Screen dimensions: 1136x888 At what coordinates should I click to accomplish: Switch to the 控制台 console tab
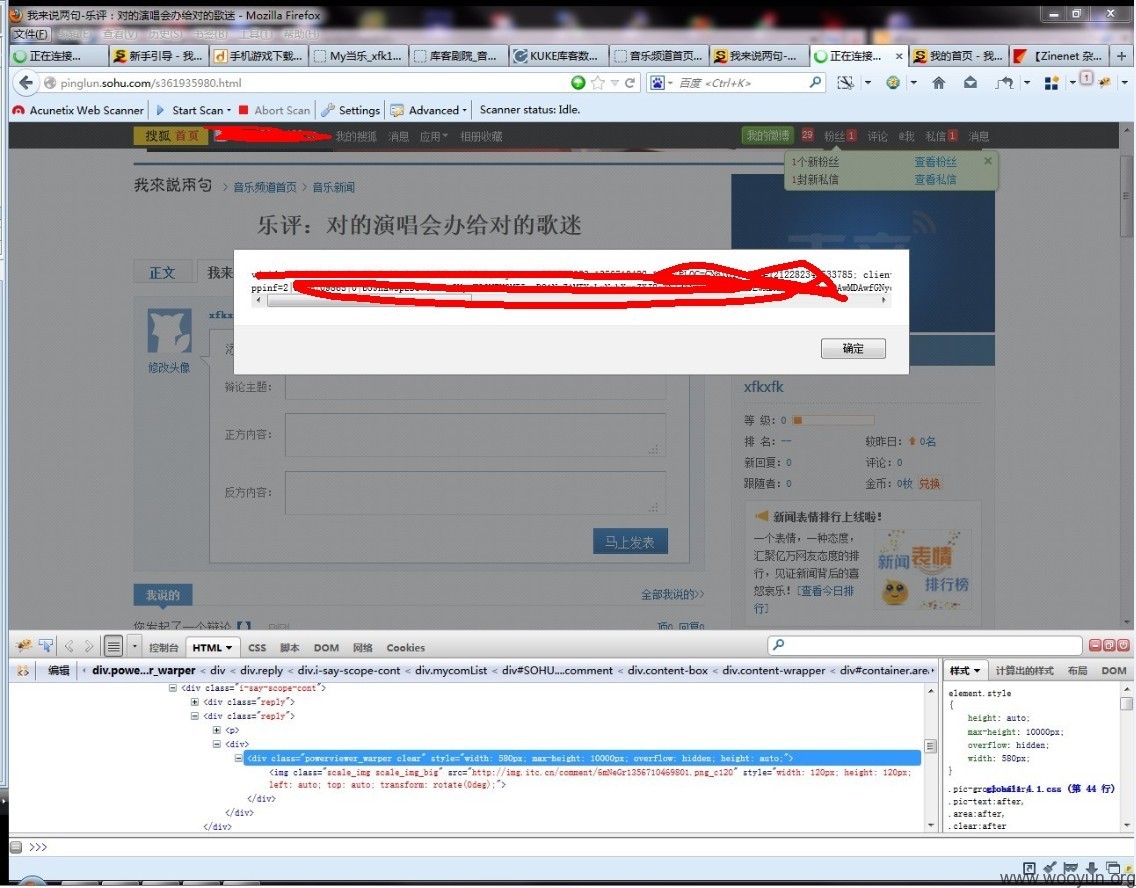(x=163, y=648)
